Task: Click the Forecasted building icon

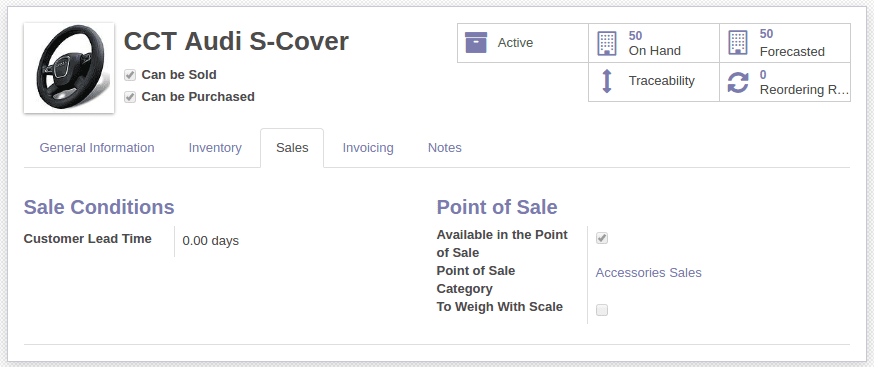Action: click(738, 43)
